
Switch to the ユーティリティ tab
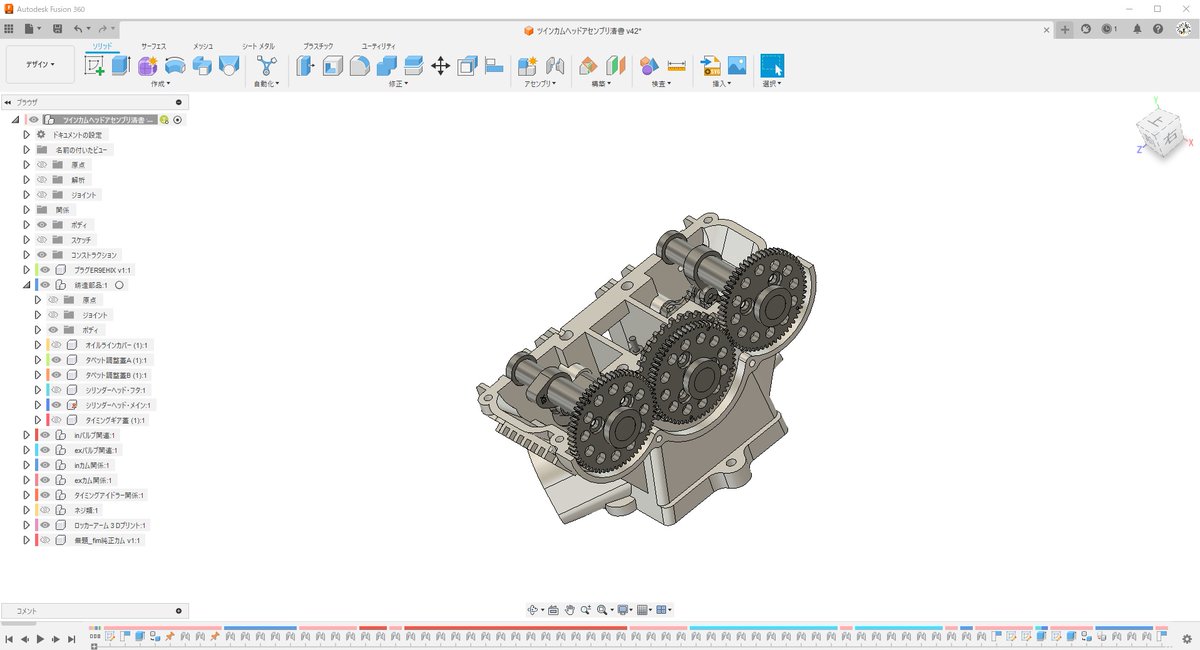point(379,46)
